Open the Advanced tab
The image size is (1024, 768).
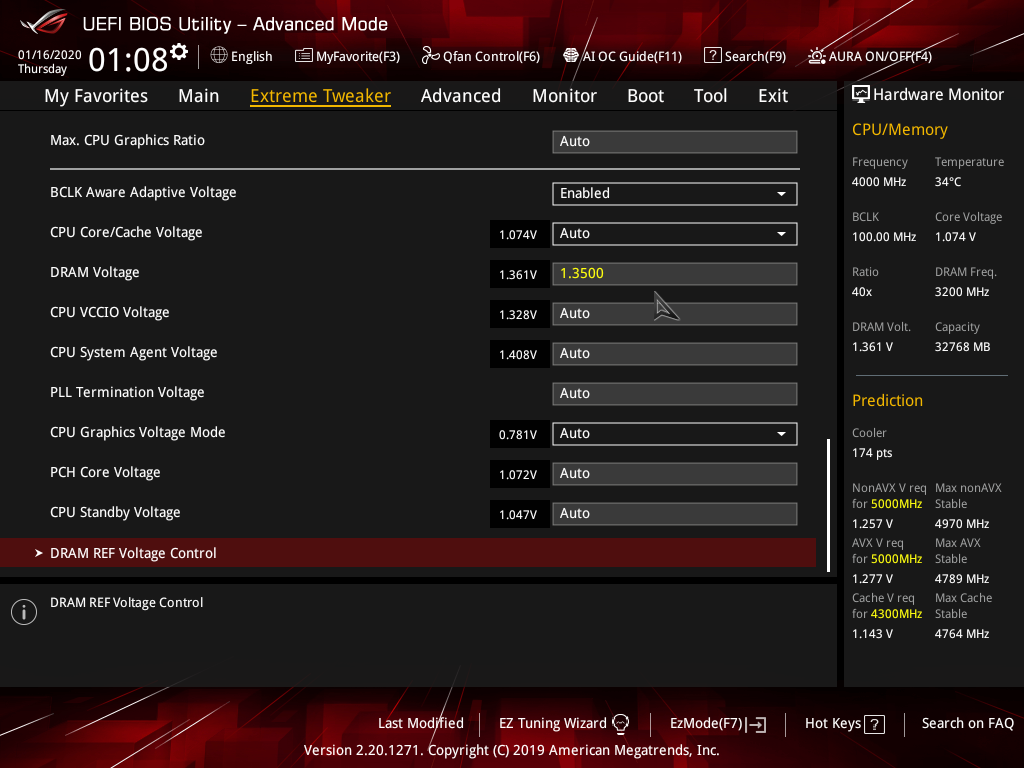pos(461,96)
